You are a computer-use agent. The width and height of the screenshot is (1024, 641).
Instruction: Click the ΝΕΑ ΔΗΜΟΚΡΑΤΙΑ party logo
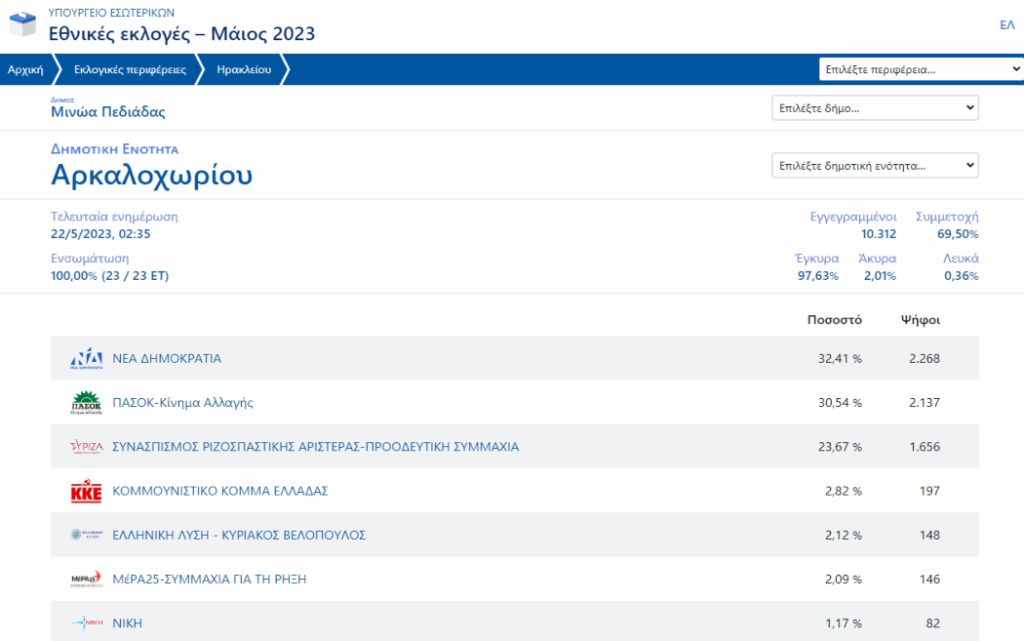click(86, 358)
